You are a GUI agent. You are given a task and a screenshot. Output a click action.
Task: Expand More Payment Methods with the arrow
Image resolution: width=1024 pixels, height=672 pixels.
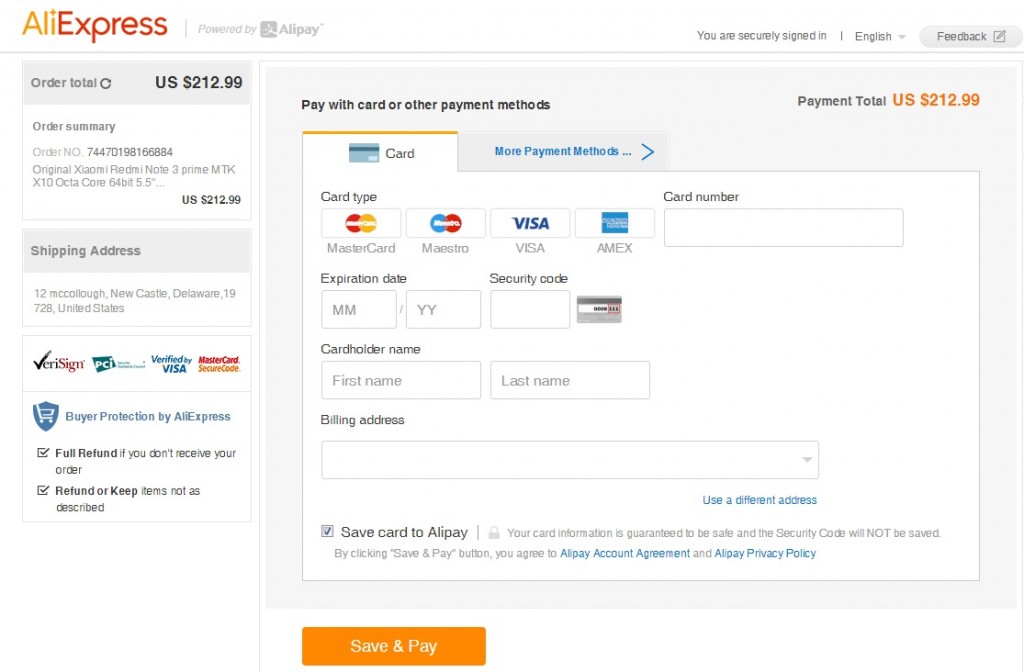648,152
